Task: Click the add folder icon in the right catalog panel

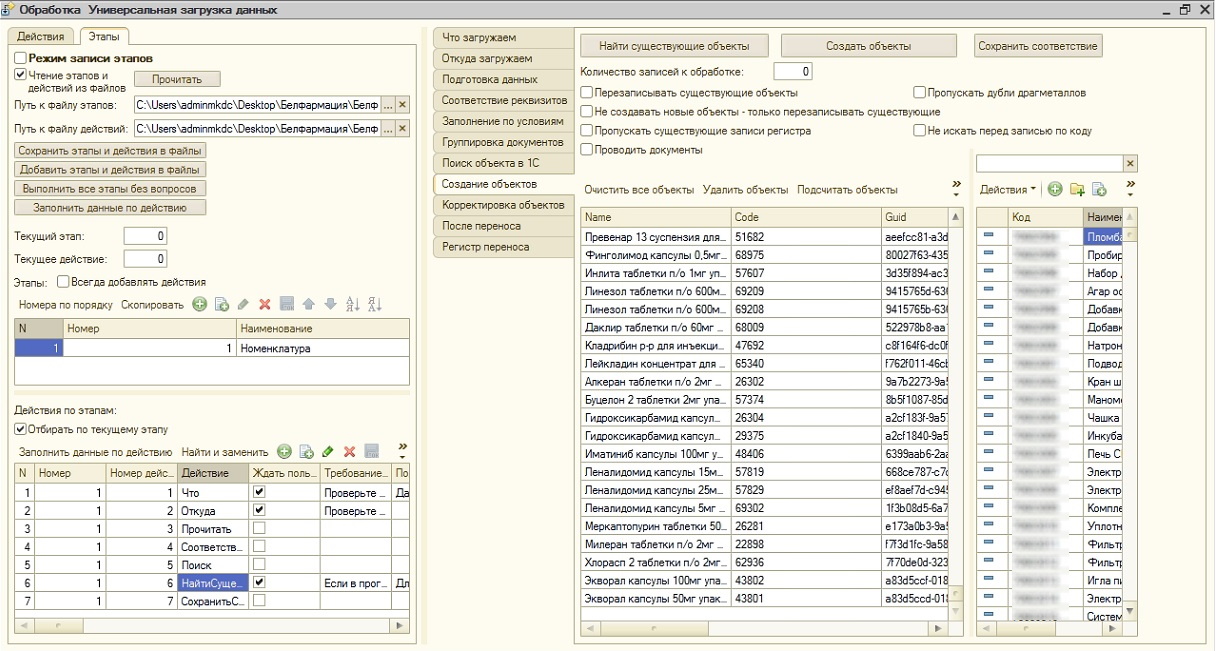Action: [1077, 189]
